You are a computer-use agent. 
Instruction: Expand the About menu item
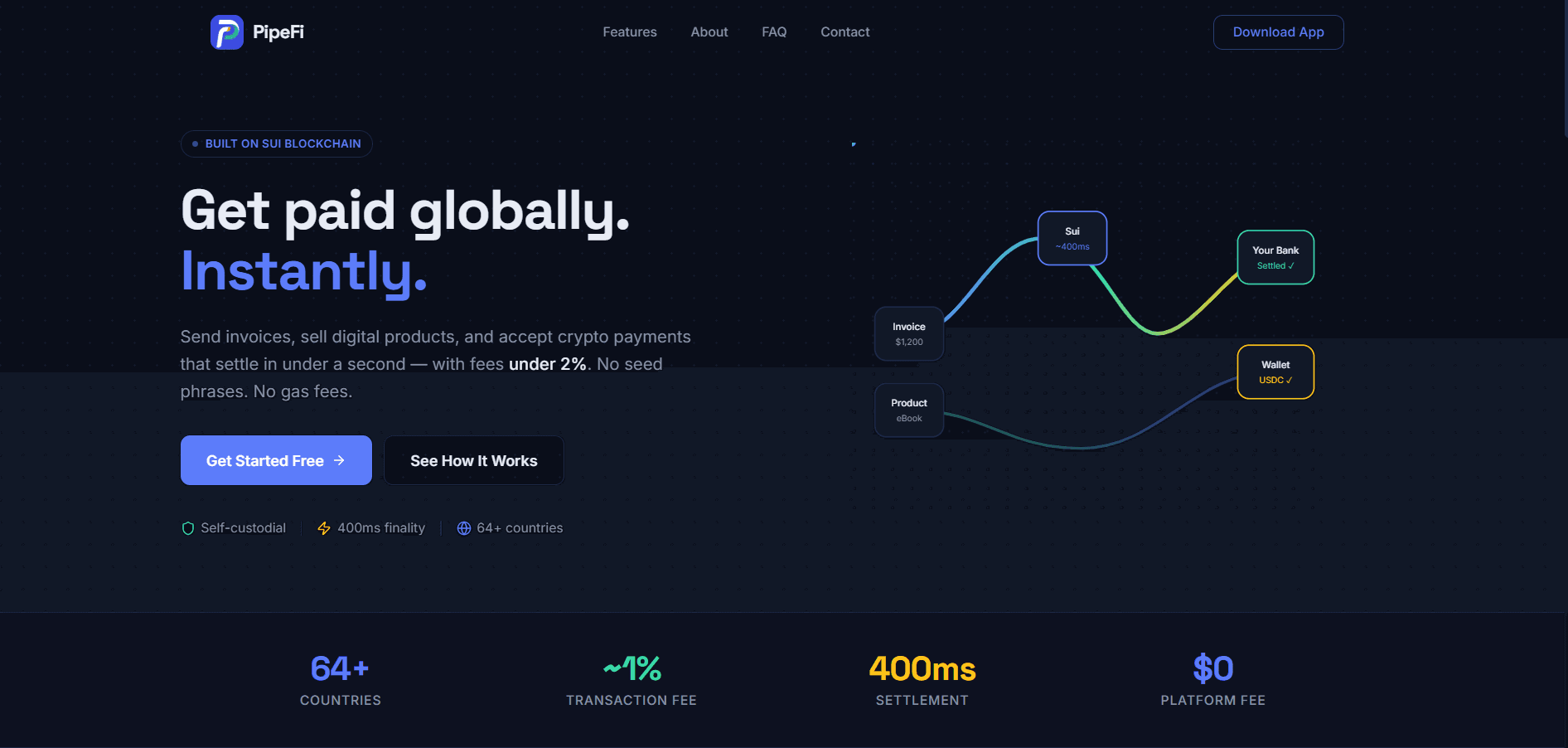[709, 32]
